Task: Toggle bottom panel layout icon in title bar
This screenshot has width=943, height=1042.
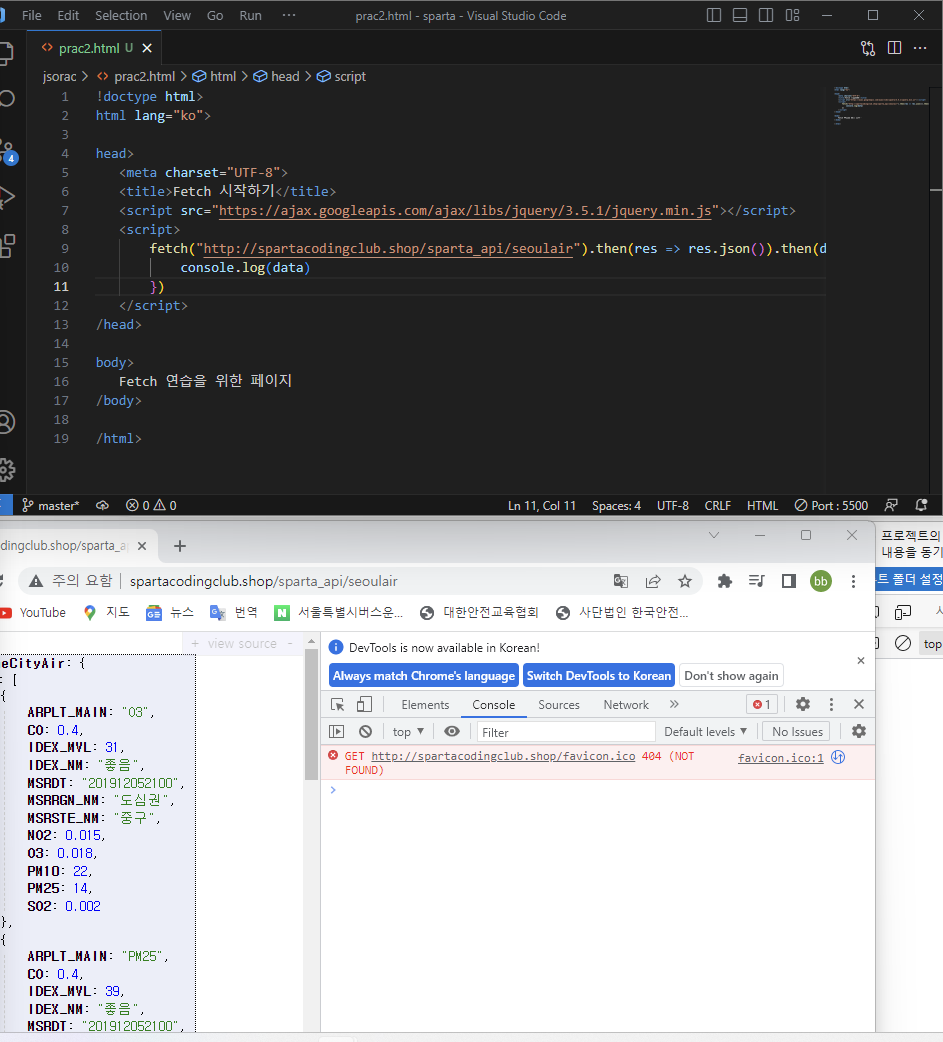Action: (x=740, y=15)
